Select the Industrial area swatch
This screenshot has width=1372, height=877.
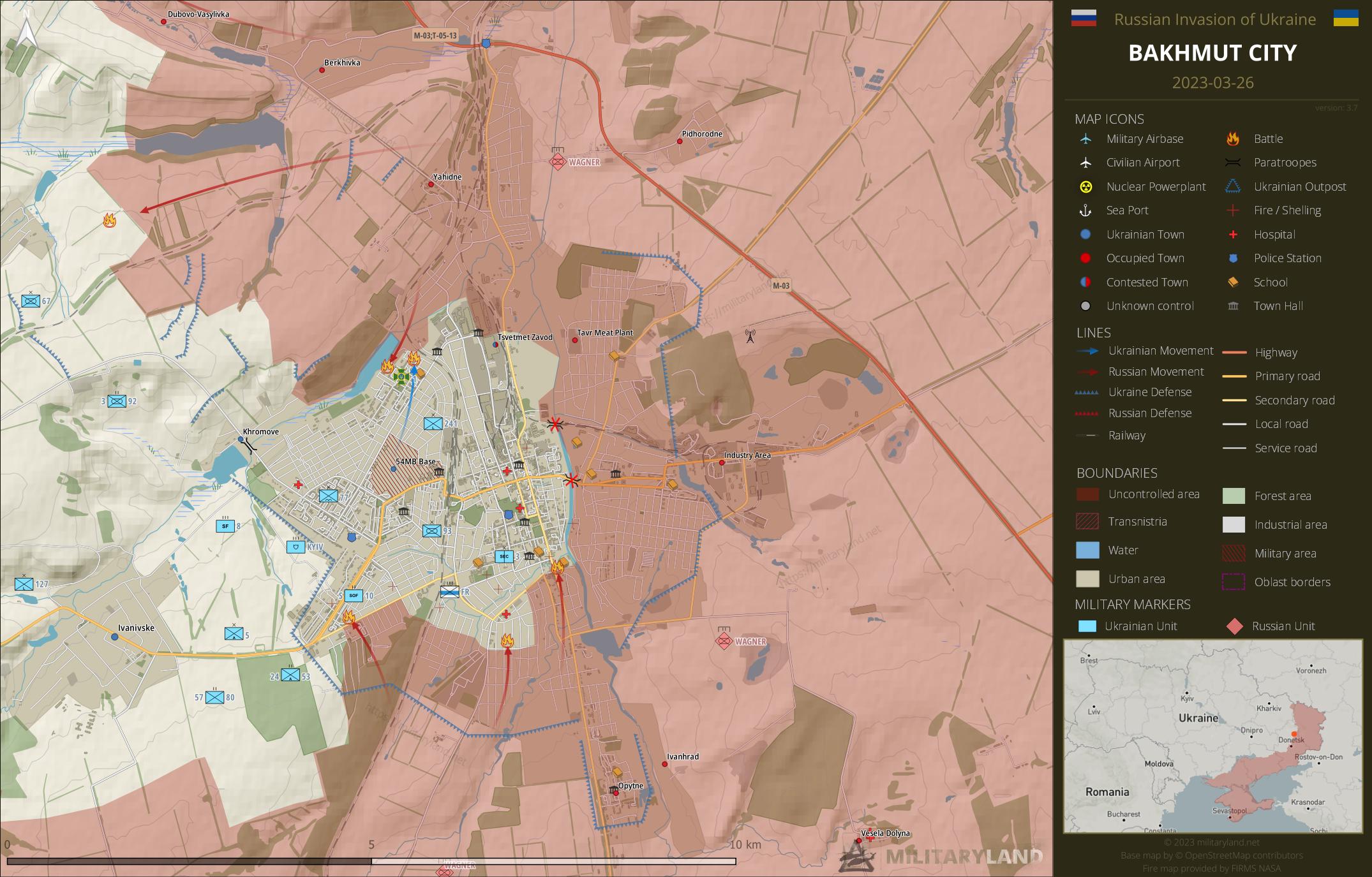(x=1234, y=524)
